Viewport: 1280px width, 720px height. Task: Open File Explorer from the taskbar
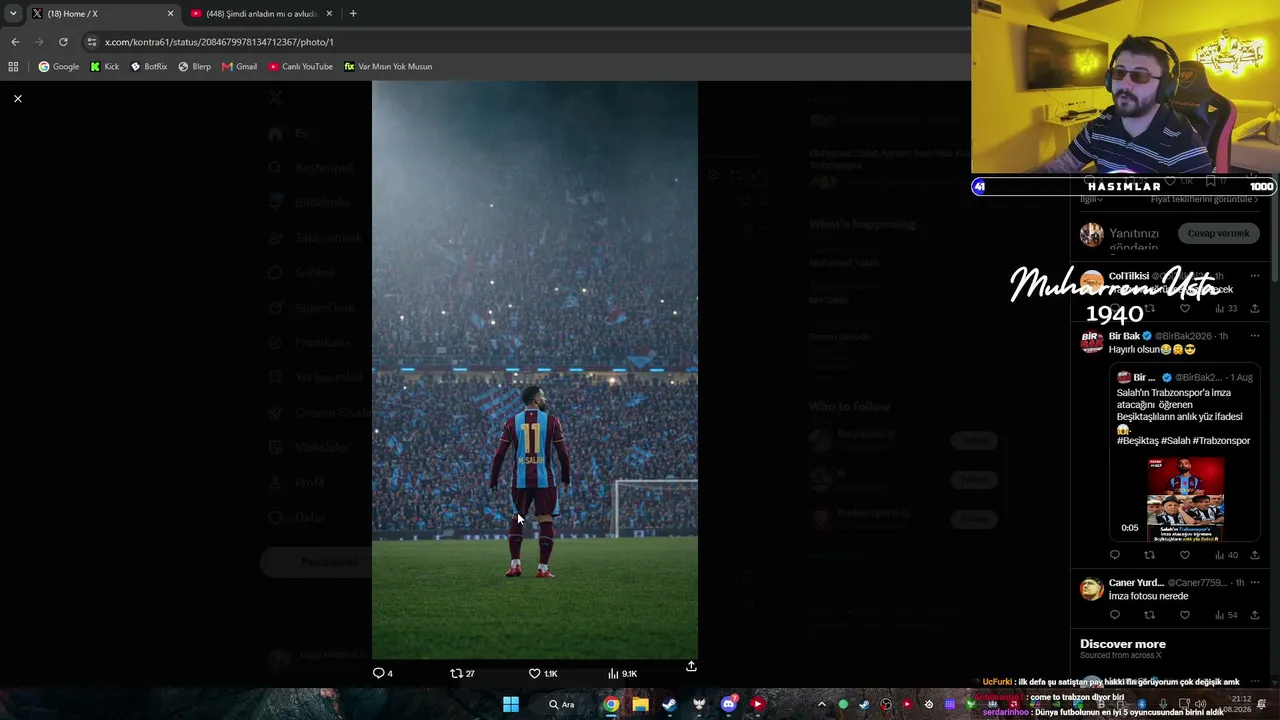tap(640, 704)
